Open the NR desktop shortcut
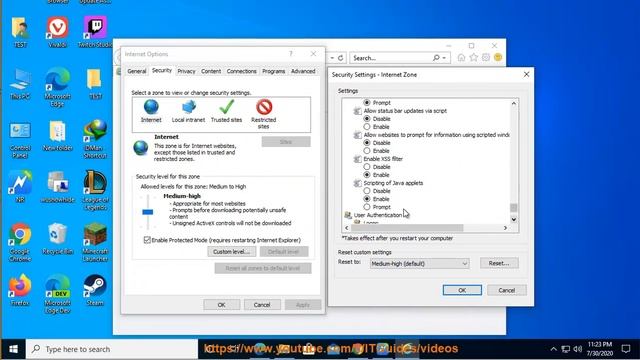The image size is (640, 360). click(x=20, y=187)
